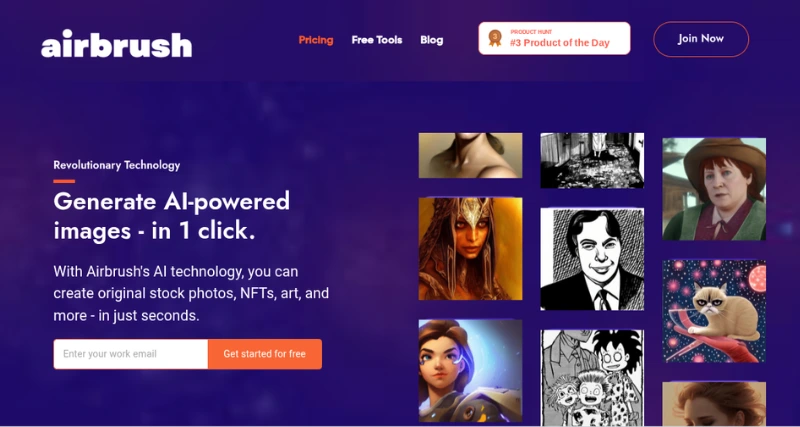Open the golden headdress warrior image

click(470, 249)
